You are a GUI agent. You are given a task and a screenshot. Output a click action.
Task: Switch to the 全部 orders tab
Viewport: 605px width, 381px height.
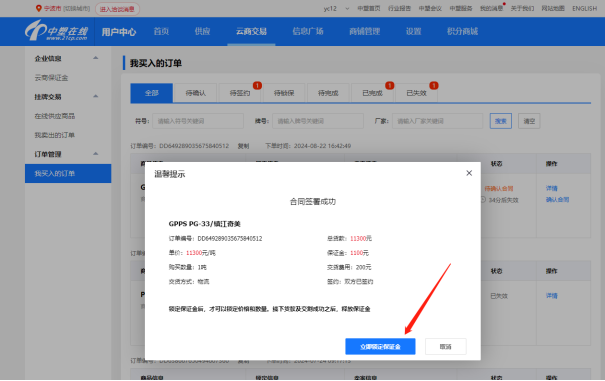152,93
